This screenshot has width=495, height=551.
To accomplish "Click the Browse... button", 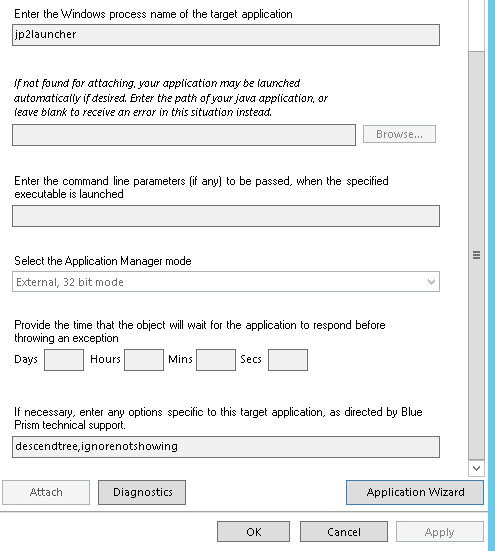I will tap(399, 134).
